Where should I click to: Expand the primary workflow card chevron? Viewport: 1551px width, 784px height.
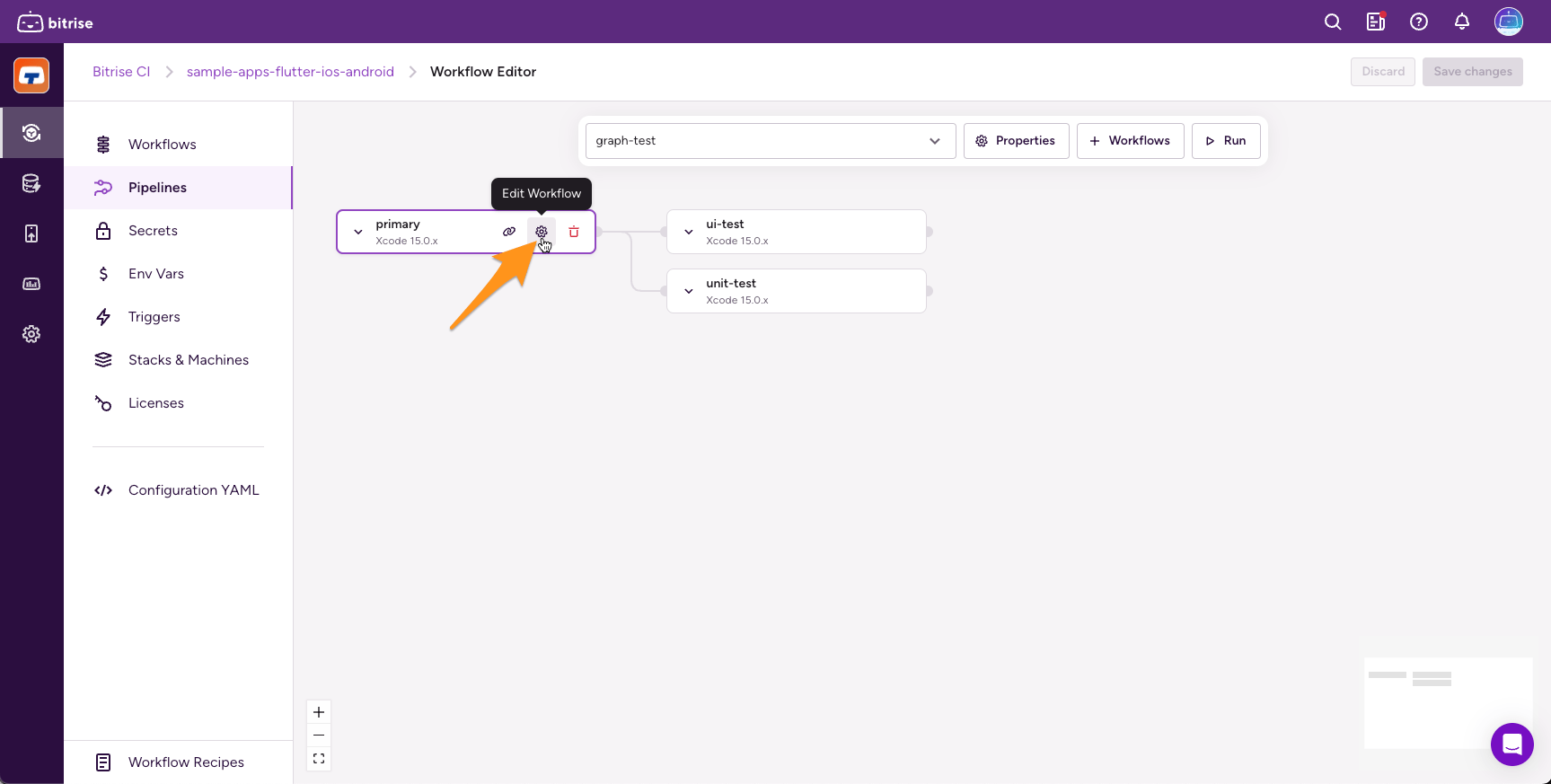[358, 232]
